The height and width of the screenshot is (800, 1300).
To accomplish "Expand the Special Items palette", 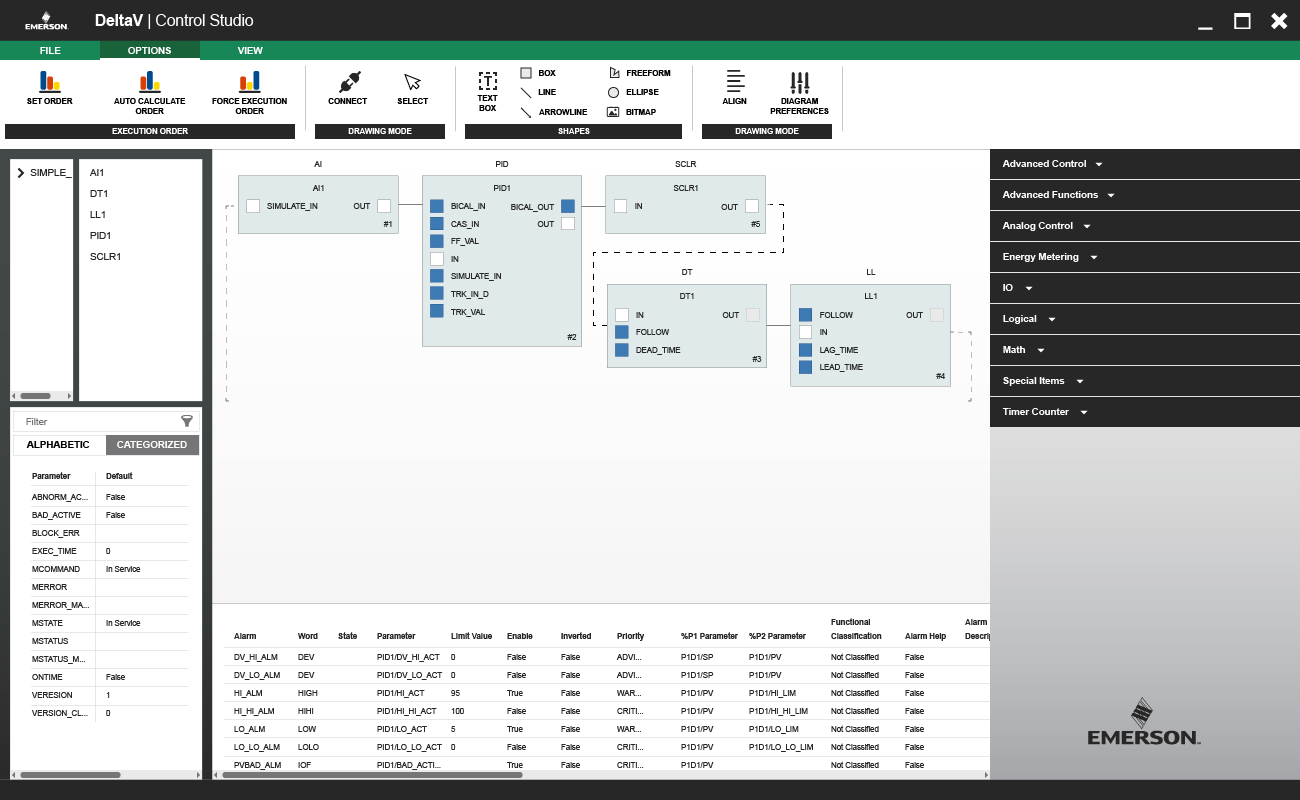I will [1145, 381].
